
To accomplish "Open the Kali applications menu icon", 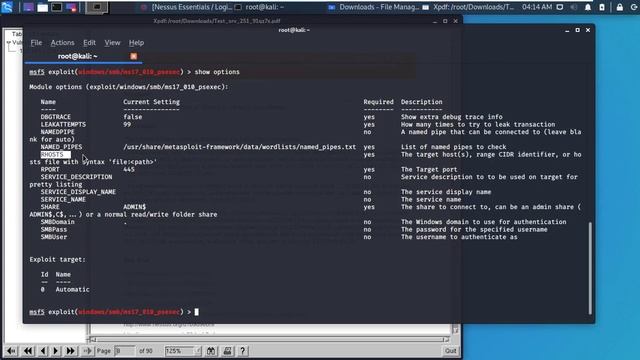I will pos(7,7).
